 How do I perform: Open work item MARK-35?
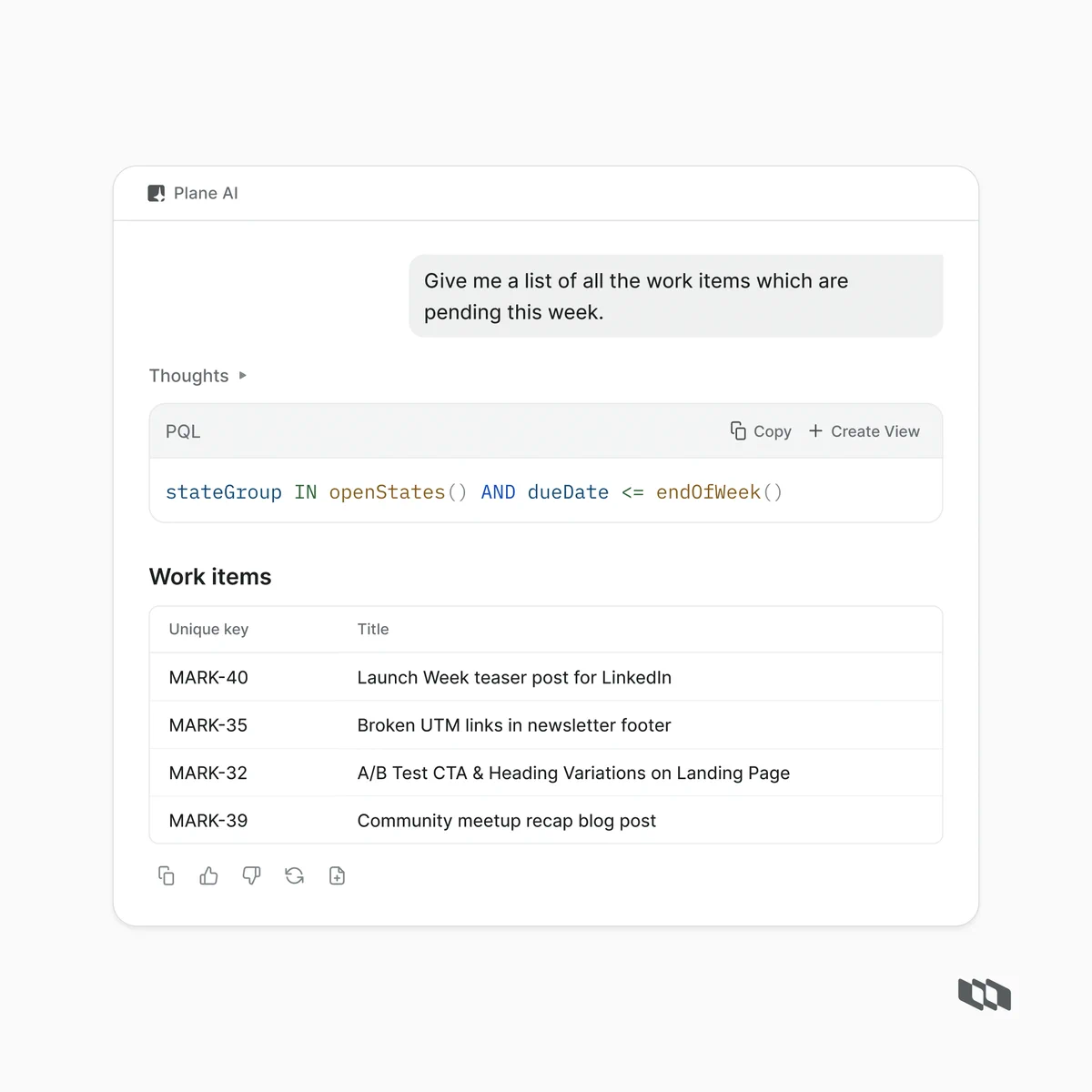click(208, 725)
